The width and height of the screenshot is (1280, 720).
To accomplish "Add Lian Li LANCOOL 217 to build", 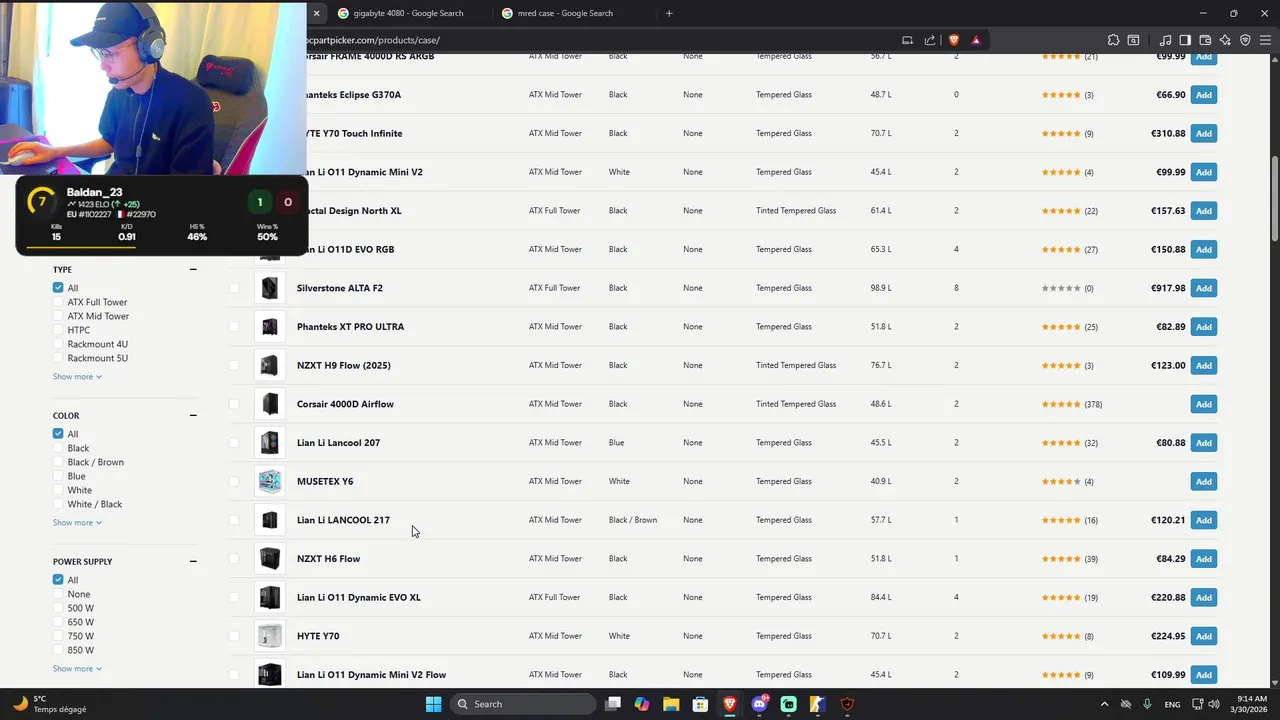I will click(1204, 520).
